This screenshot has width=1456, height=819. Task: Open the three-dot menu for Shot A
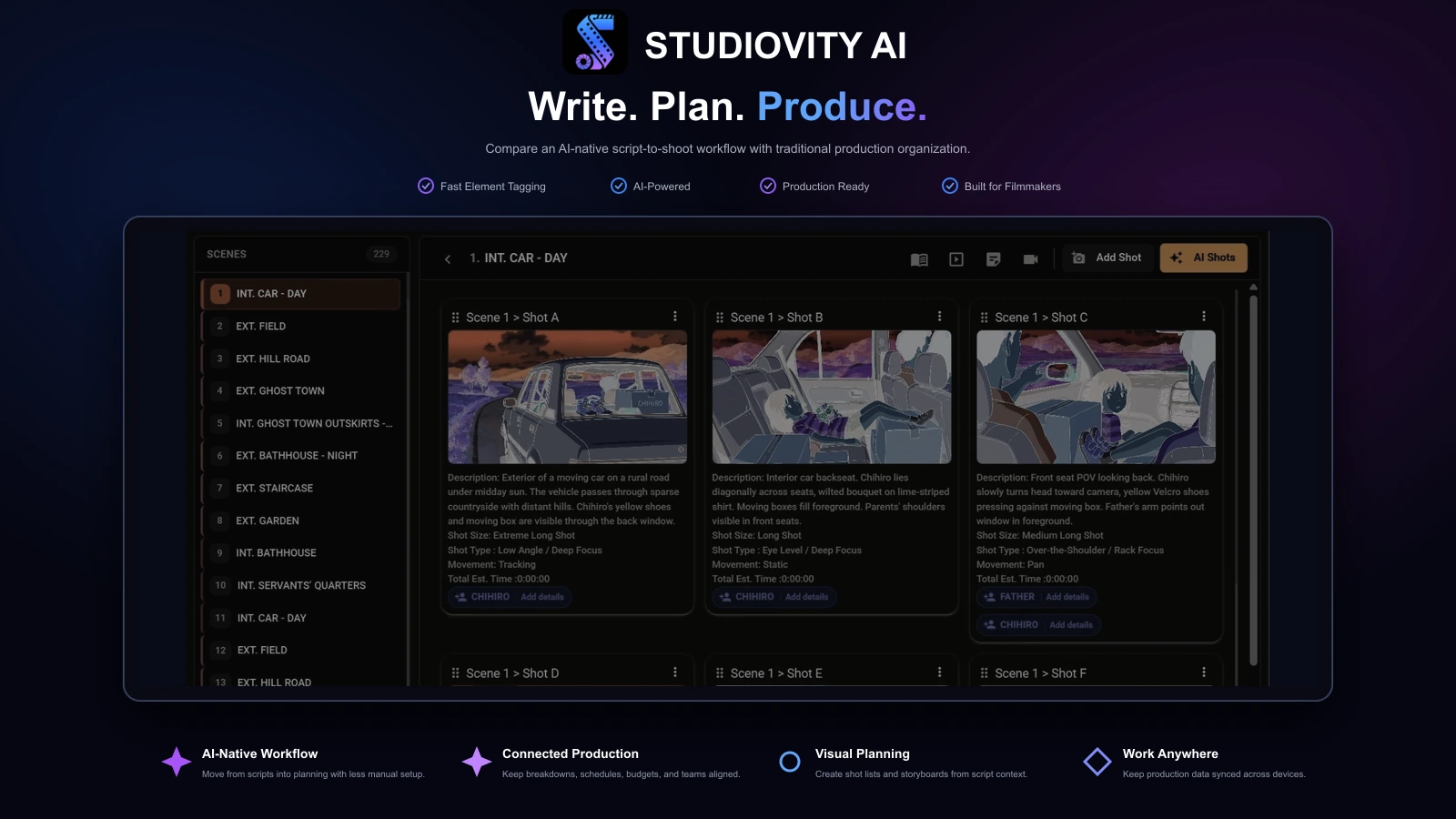click(675, 317)
